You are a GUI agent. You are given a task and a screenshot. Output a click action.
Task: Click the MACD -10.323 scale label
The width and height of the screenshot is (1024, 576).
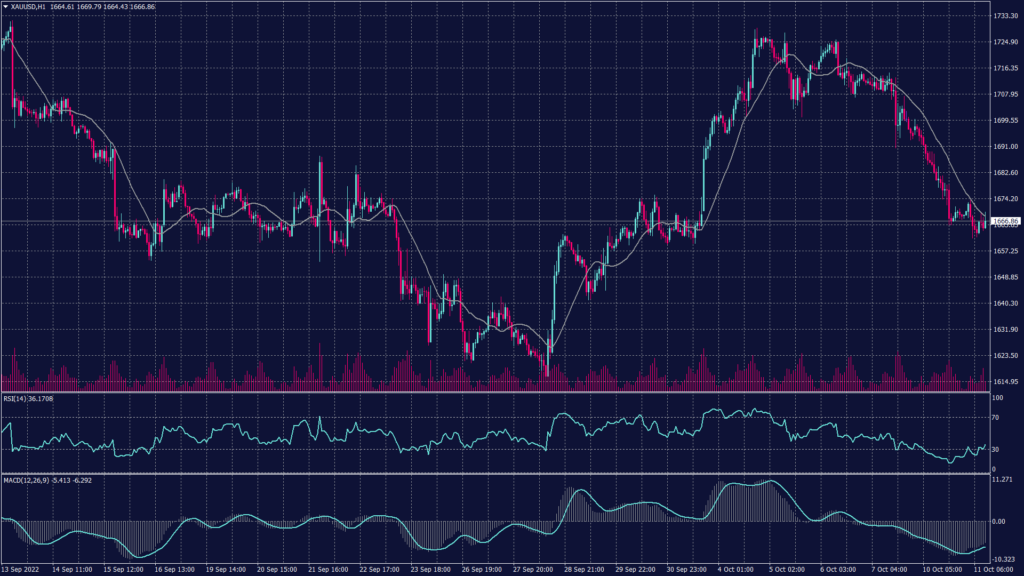point(1002,558)
